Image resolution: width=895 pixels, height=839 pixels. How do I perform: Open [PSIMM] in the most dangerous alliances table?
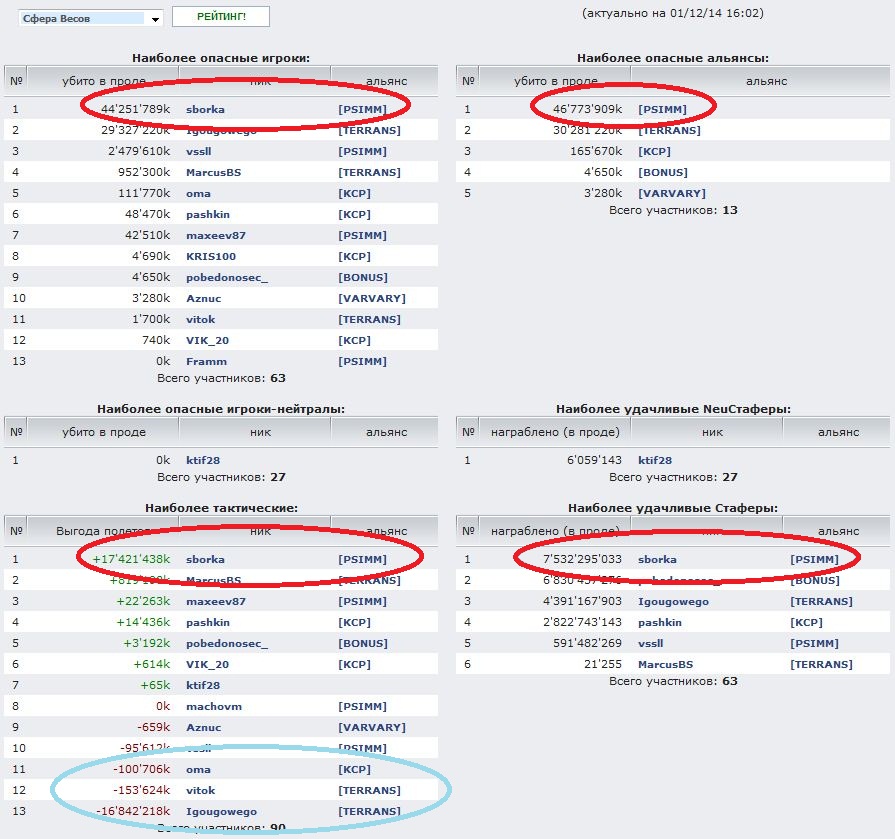(x=662, y=109)
